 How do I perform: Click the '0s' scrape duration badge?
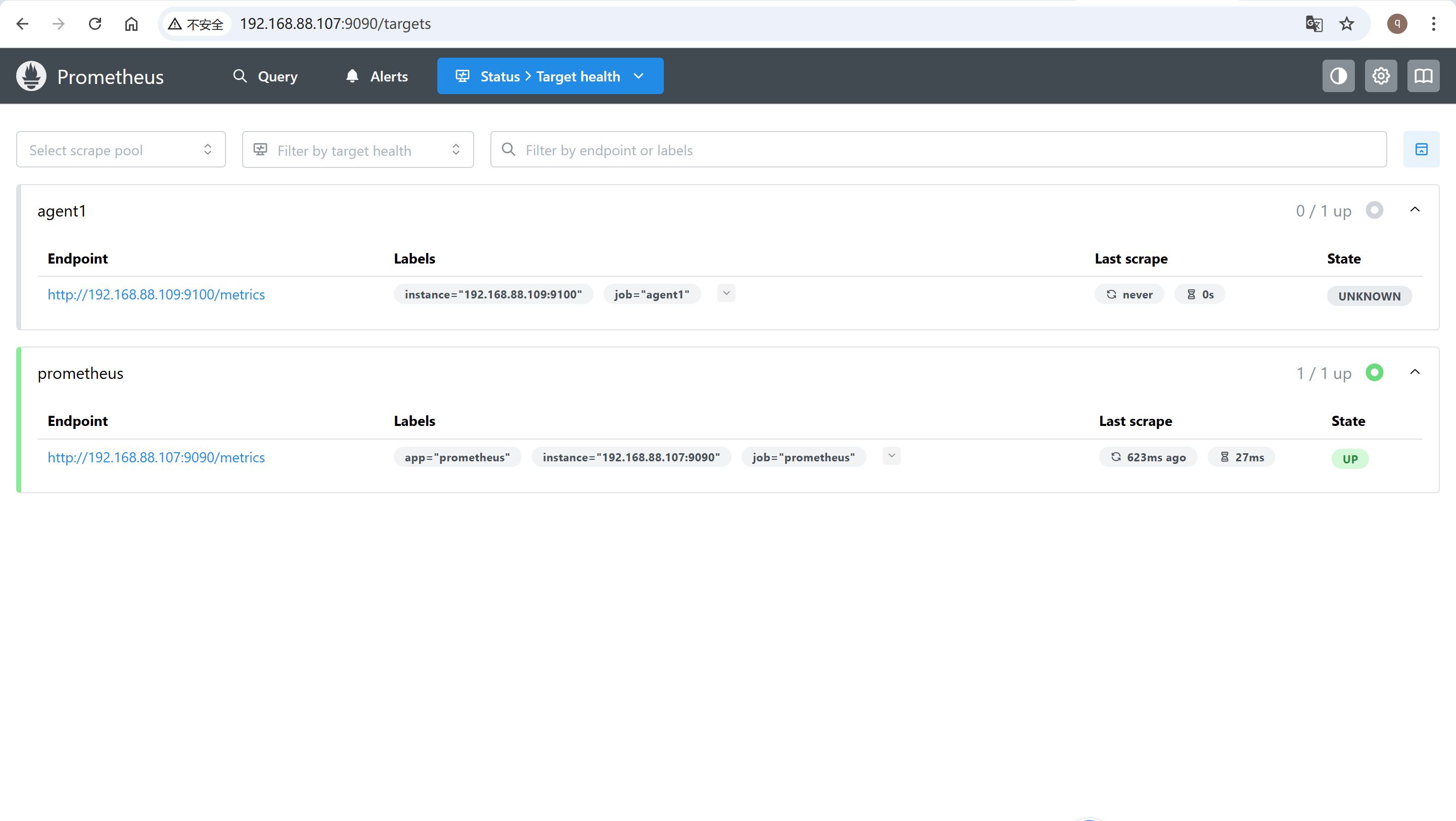click(1200, 294)
